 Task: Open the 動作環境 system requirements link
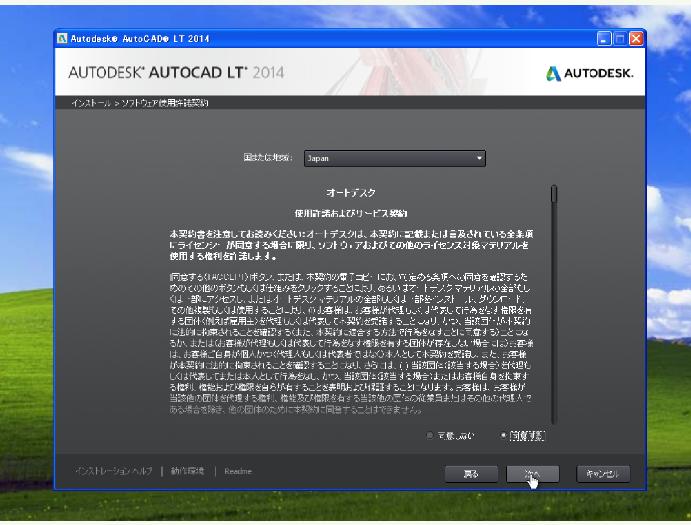[x=188, y=471]
